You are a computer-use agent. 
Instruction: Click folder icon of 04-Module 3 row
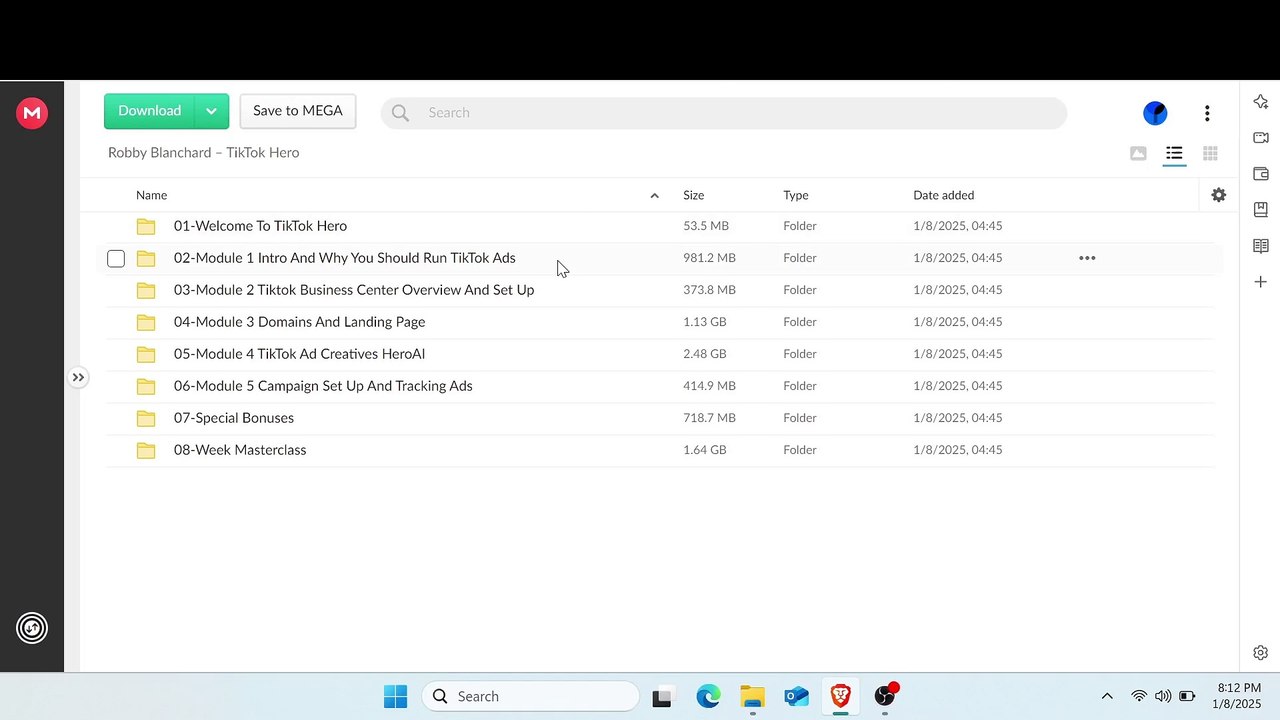[146, 322]
